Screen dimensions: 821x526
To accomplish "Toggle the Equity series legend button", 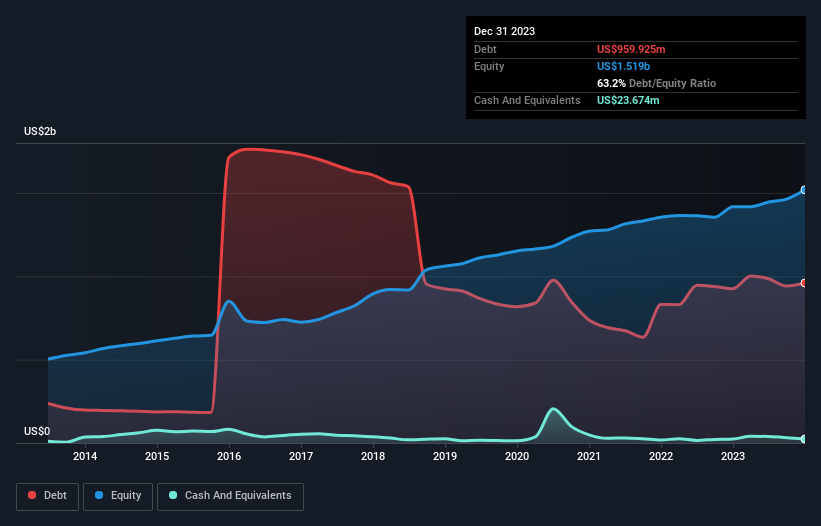I will click(x=118, y=496).
